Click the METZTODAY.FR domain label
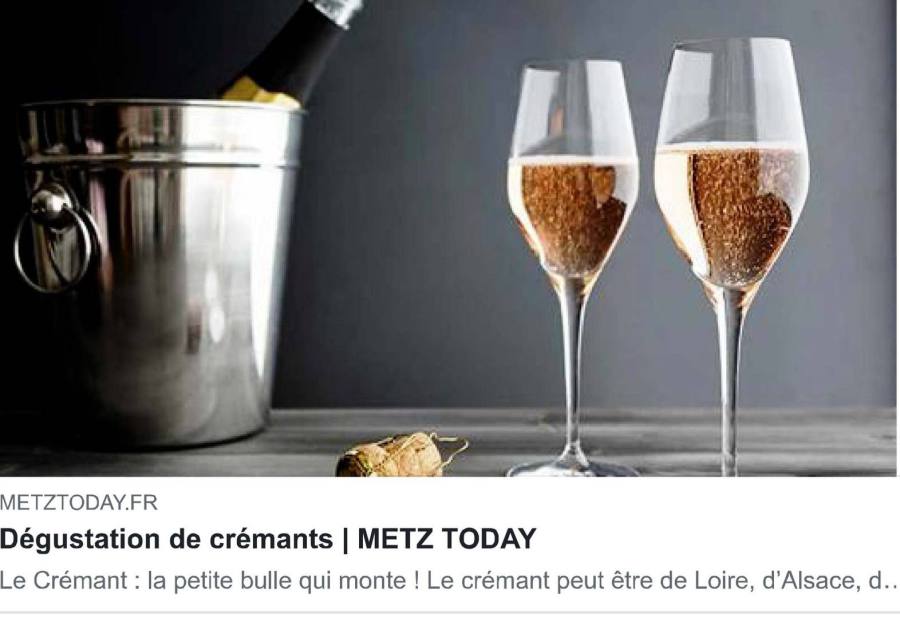This screenshot has width=900, height=618. click(x=79, y=503)
